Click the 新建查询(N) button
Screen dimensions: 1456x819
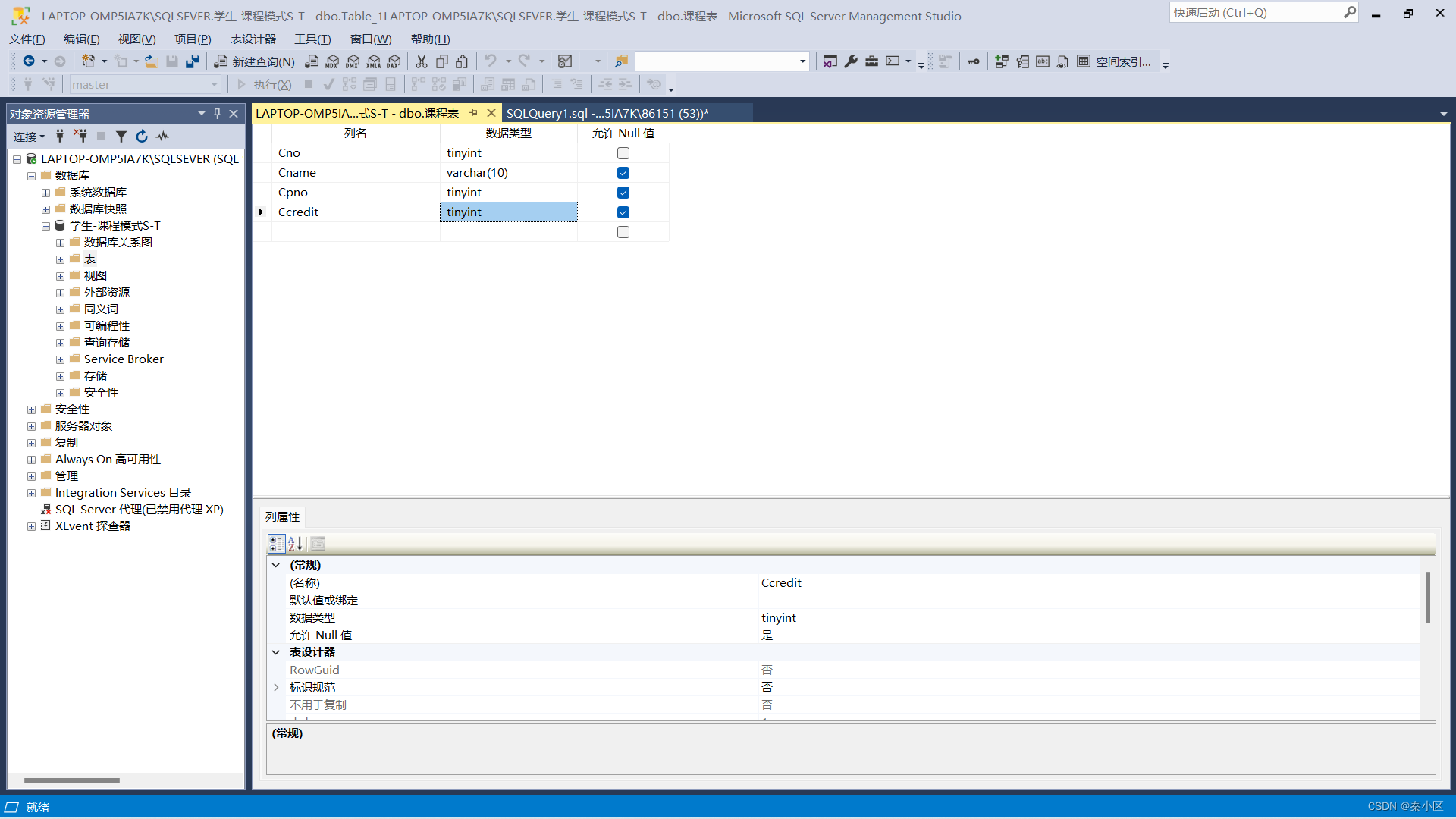tap(255, 61)
